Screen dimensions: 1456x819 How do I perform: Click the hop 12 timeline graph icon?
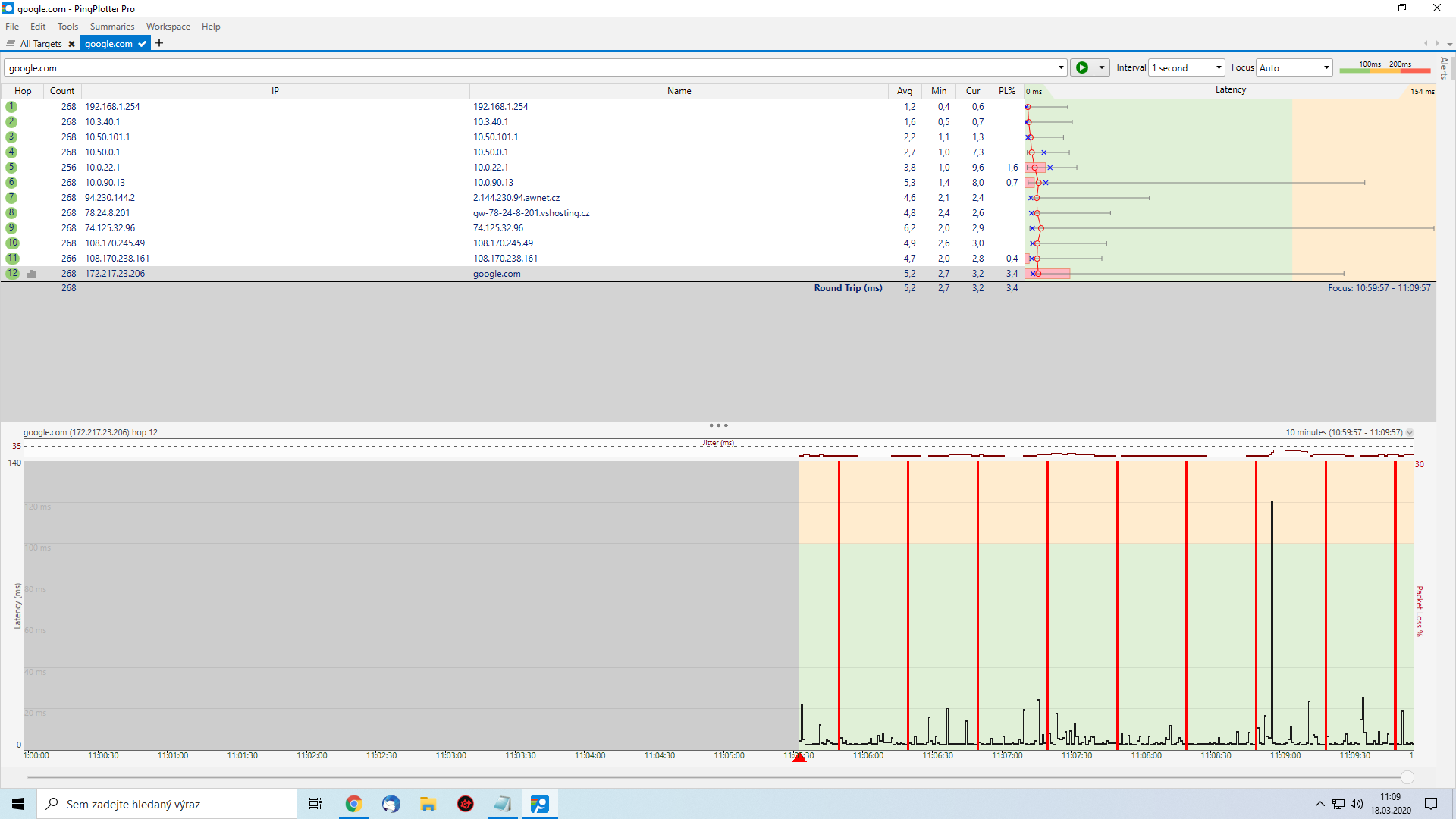coord(32,274)
